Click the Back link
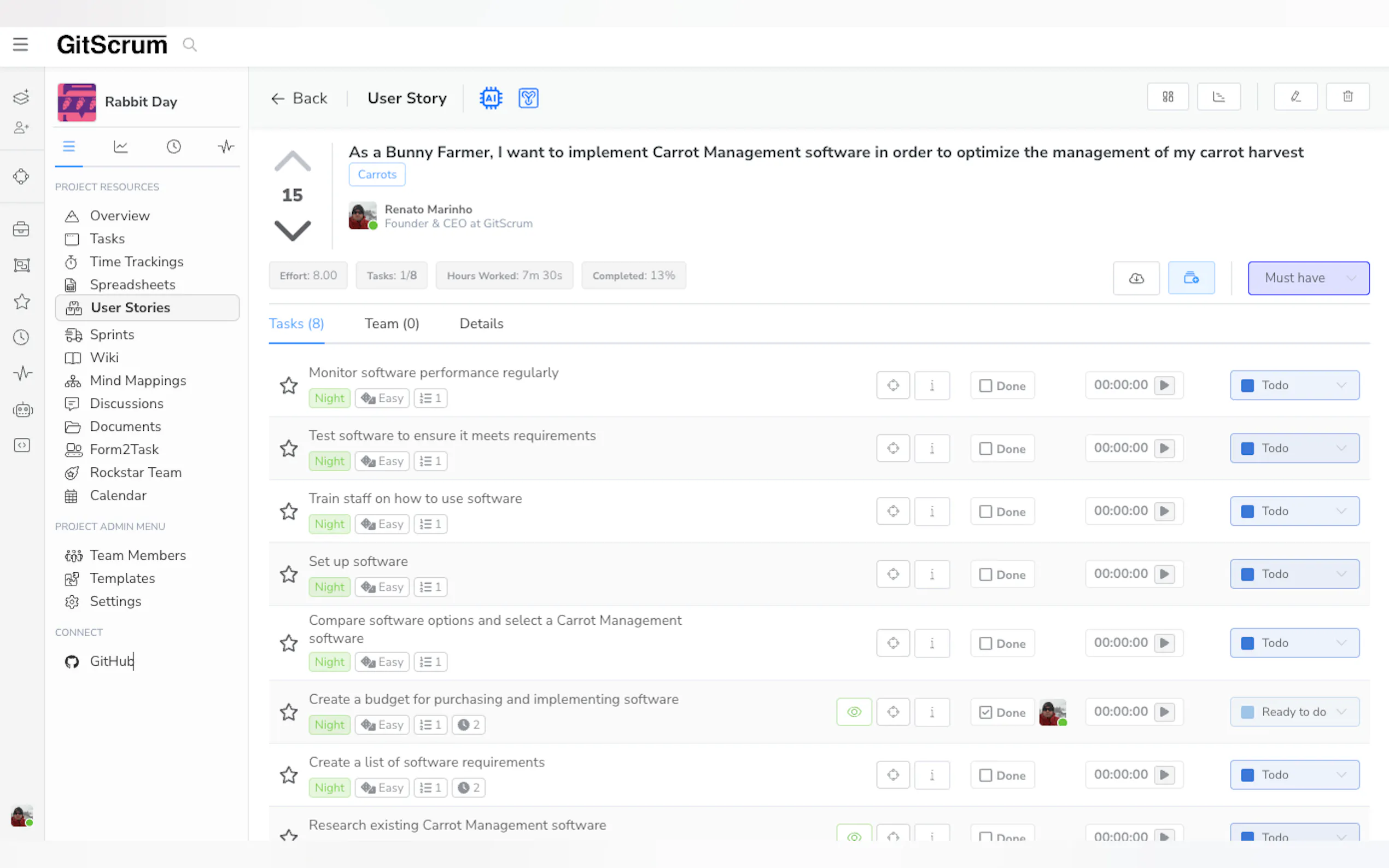 pos(299,98)
